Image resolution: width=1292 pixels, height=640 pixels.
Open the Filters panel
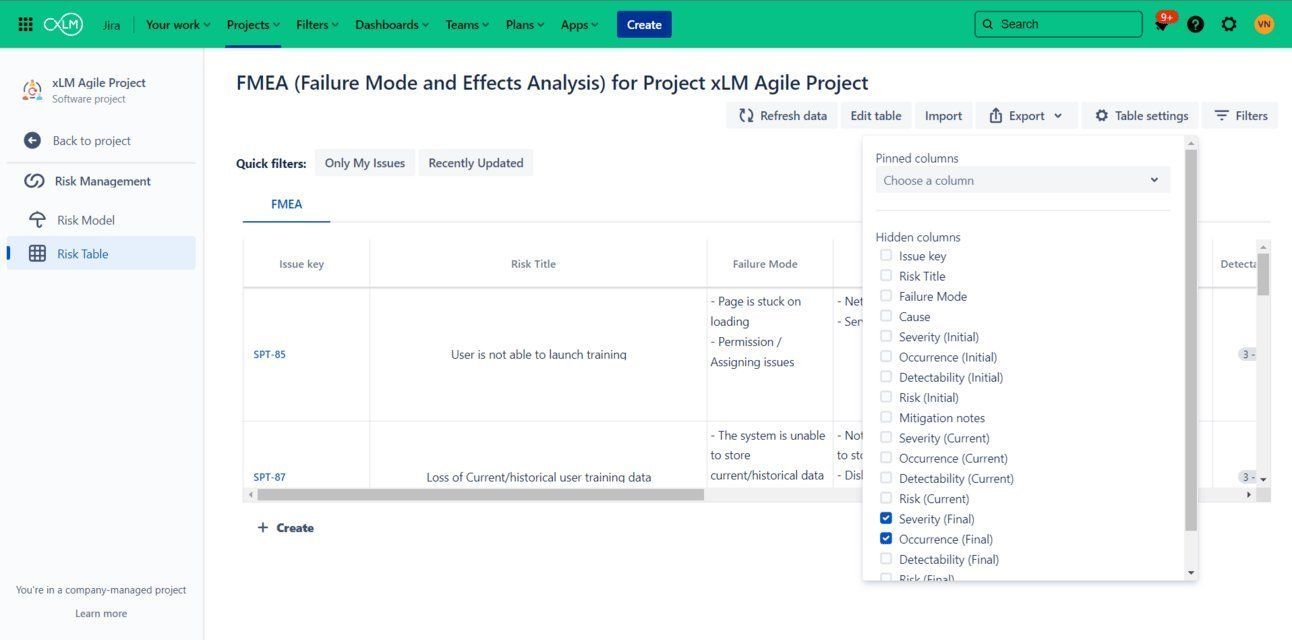coord(1240,116)
